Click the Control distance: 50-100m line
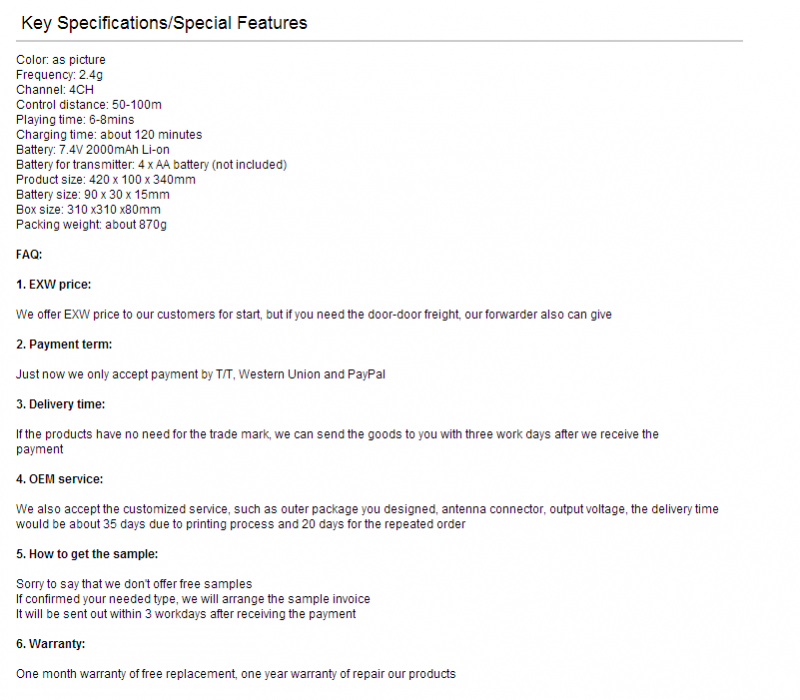Viewport: 800px width, 700px height. point(89,105)
